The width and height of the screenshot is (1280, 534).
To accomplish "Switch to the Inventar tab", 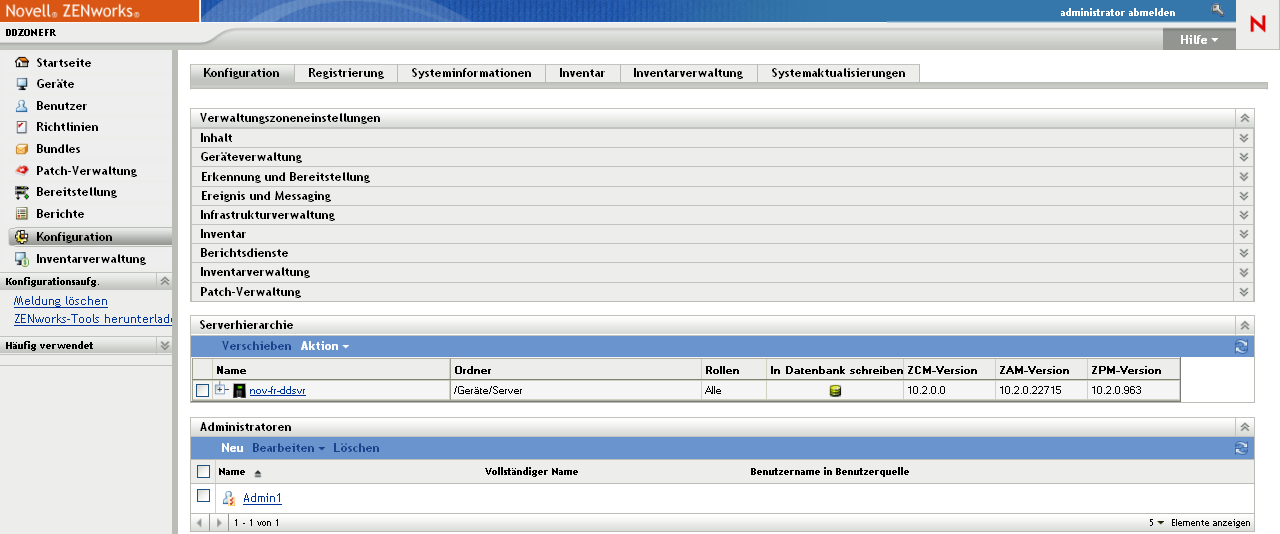I will [582, 73].
